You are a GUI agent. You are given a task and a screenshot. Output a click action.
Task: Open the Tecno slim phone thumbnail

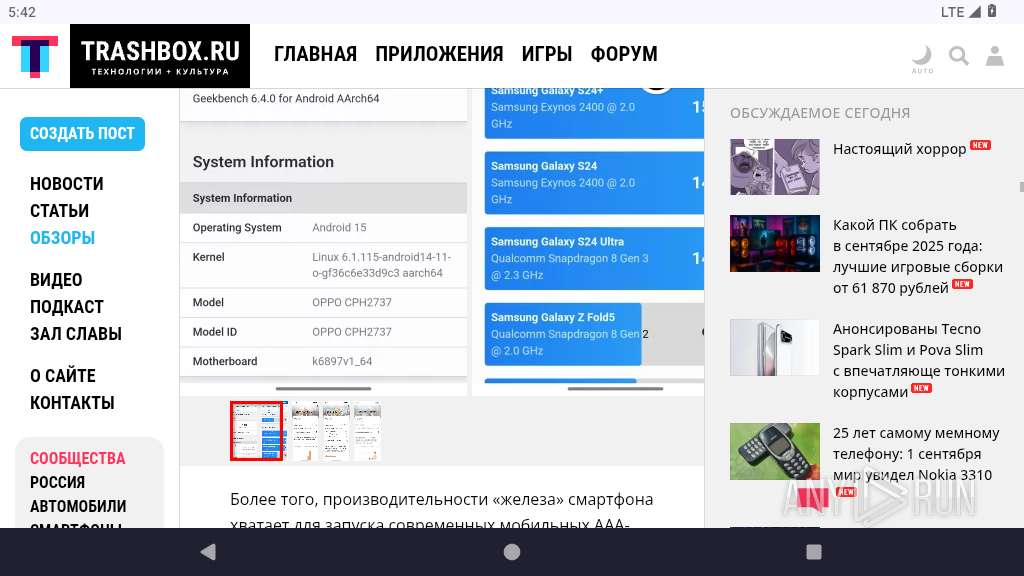775,347
